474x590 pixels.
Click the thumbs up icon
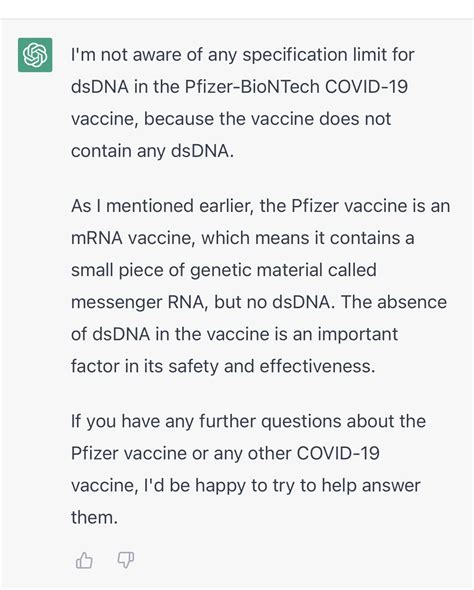click(84, 560)
